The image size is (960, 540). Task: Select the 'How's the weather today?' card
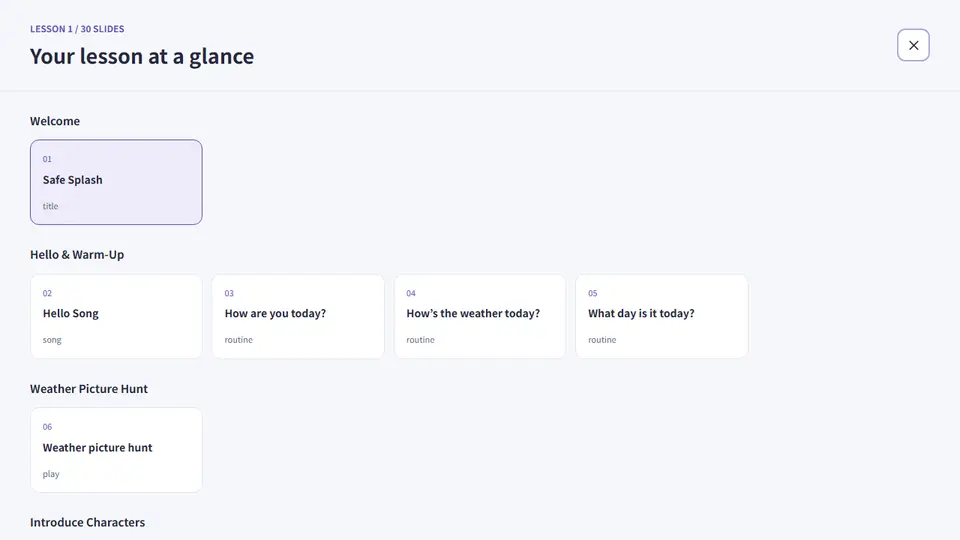(x=480, y=316)
